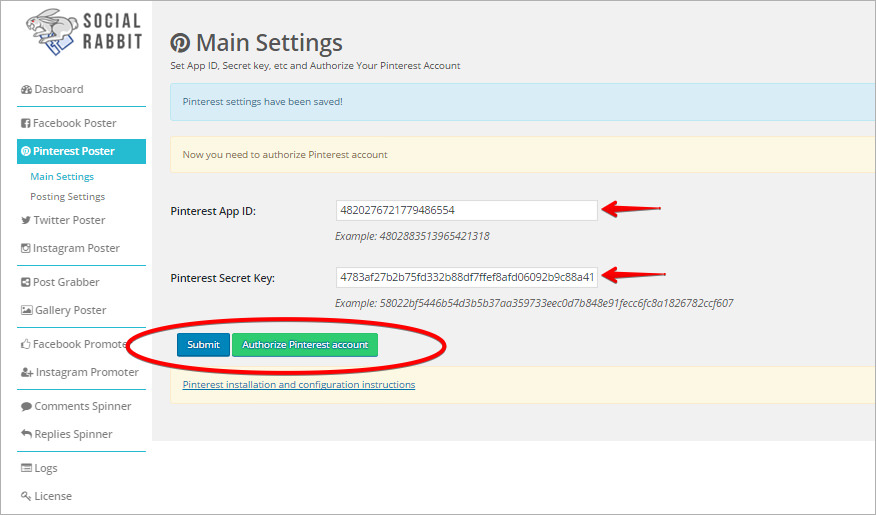The width and height of the screenshot is (876, 515).
Task: Click the Comments Spinner bubble icon
Action: (x=26, y=406)
